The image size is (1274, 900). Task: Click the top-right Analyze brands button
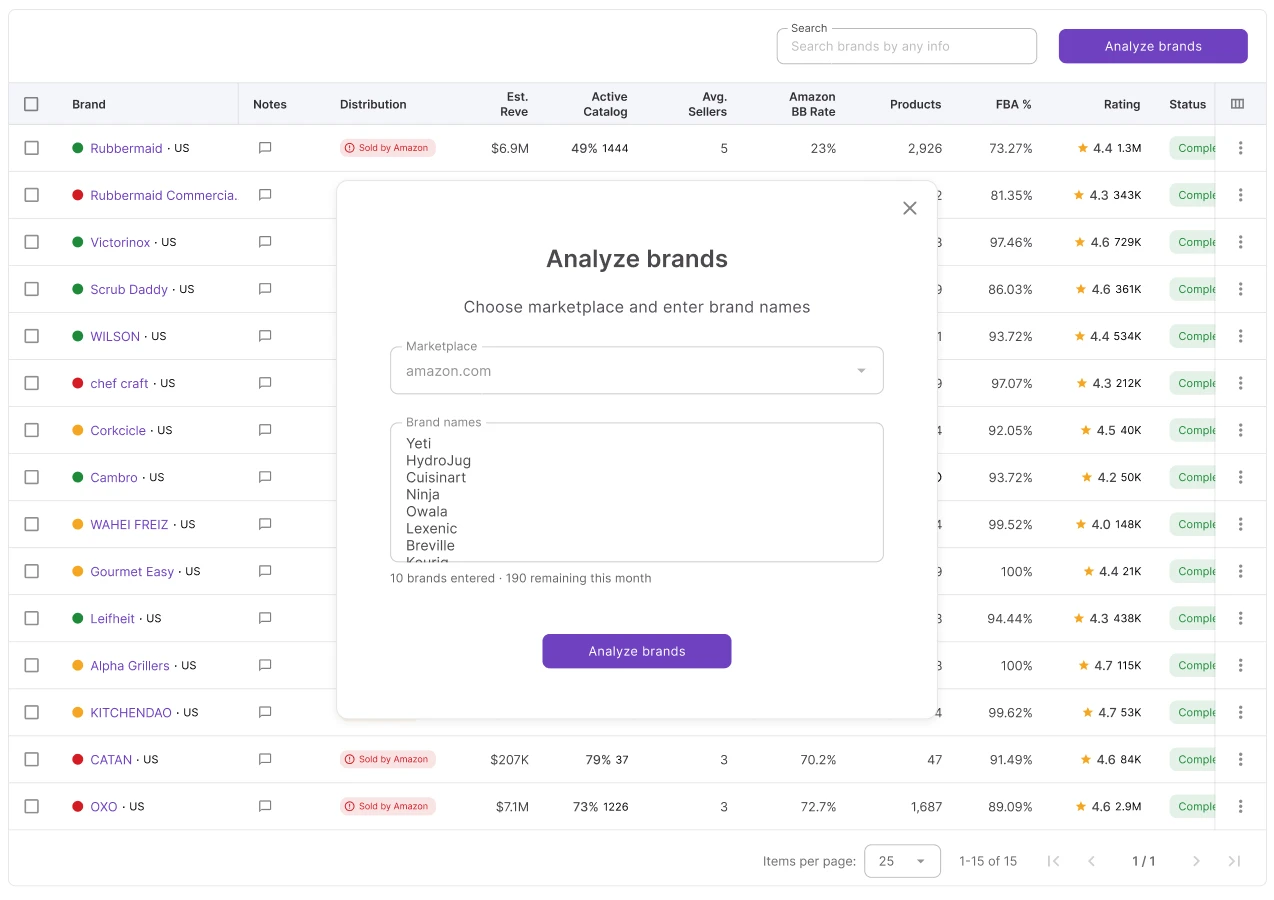pos(1153,46)
